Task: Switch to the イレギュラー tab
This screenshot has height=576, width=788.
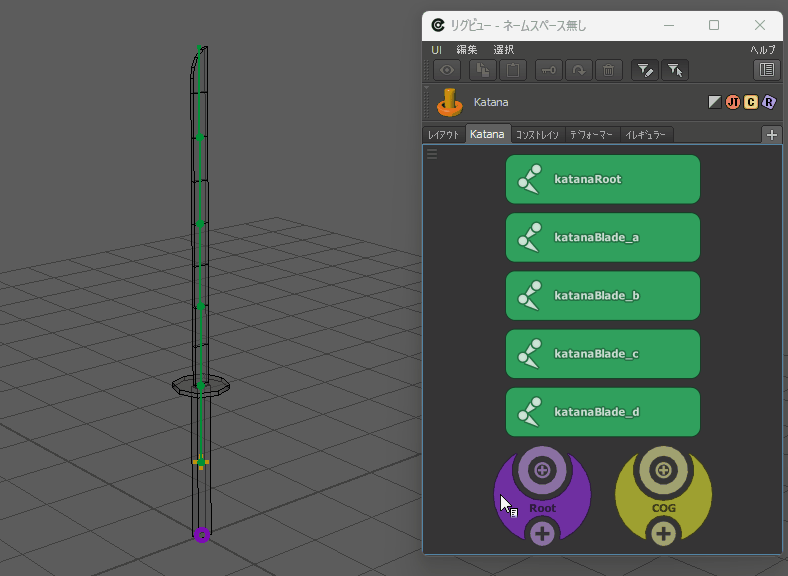Action: coord(646,135)
